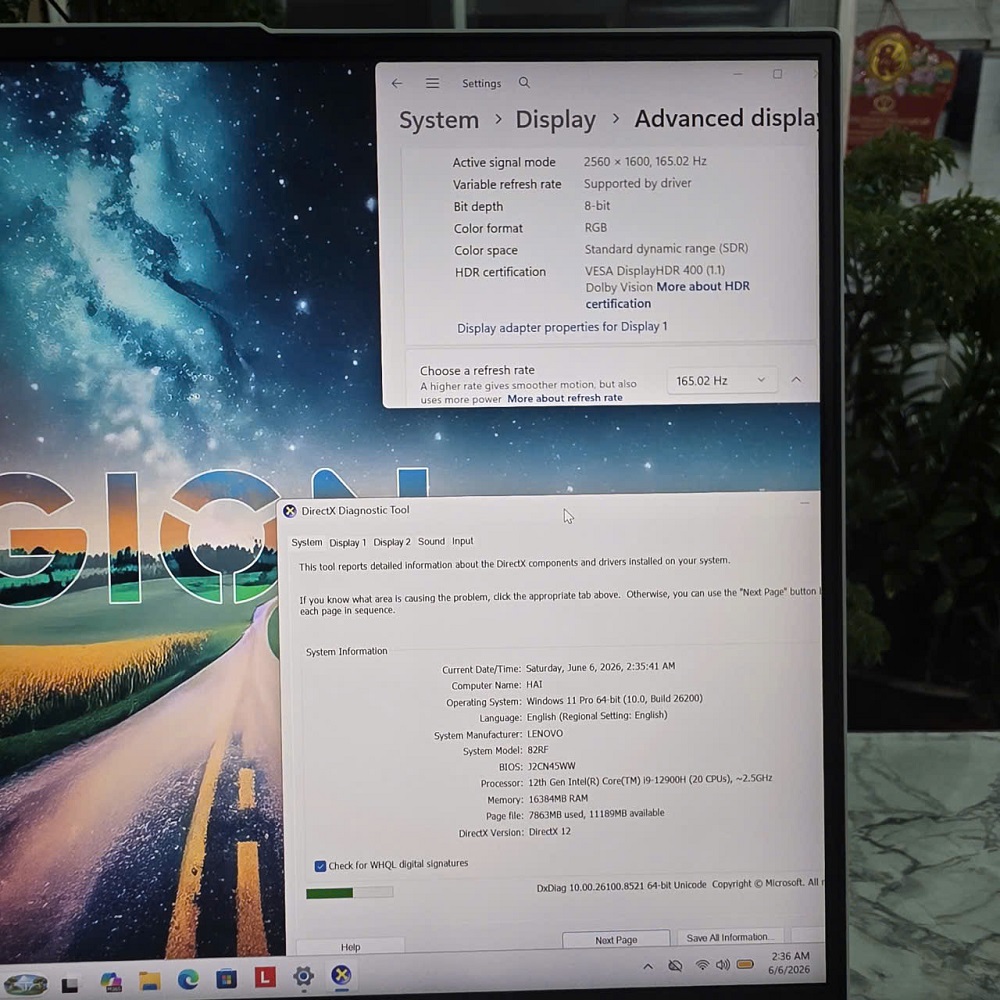Image resolution: width=1000 pixels, height=1000 pixels.
Task: Click 'VESA DisplayHDR 400 (1.1)' text
Action: pos(655,270)
